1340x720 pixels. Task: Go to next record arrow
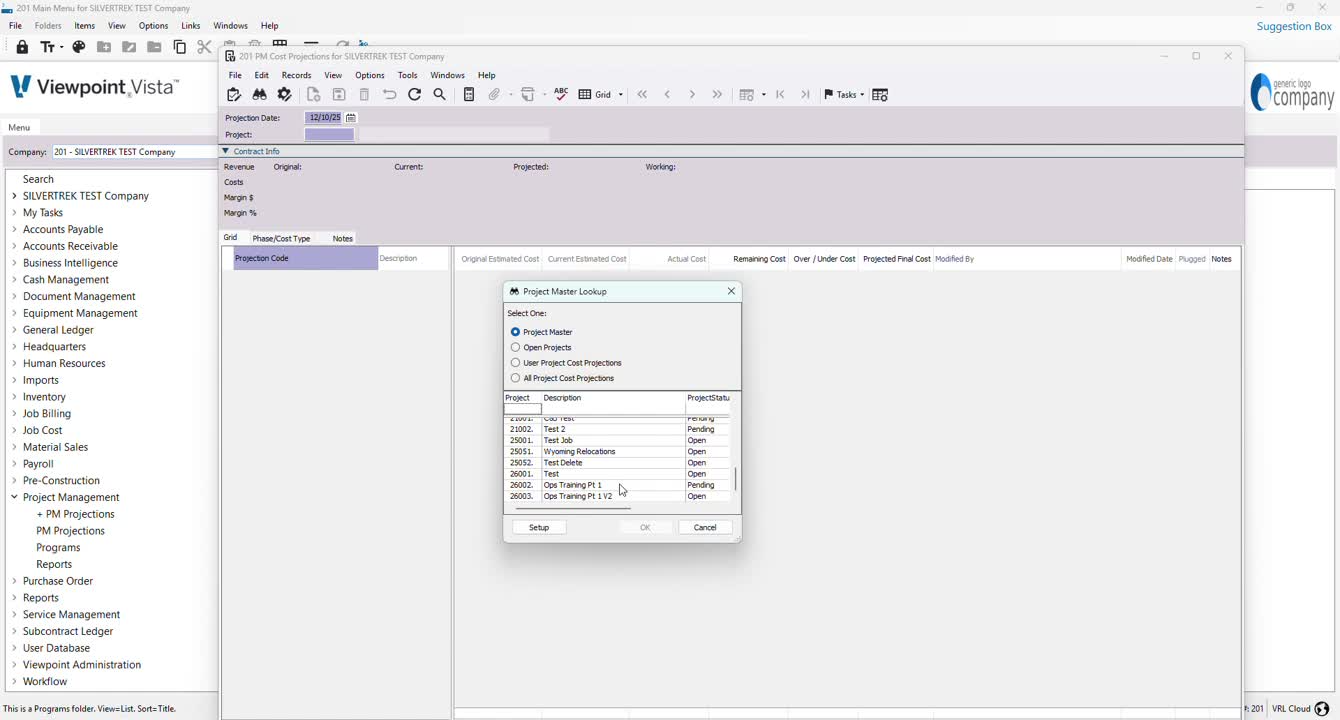click(692, 95)
